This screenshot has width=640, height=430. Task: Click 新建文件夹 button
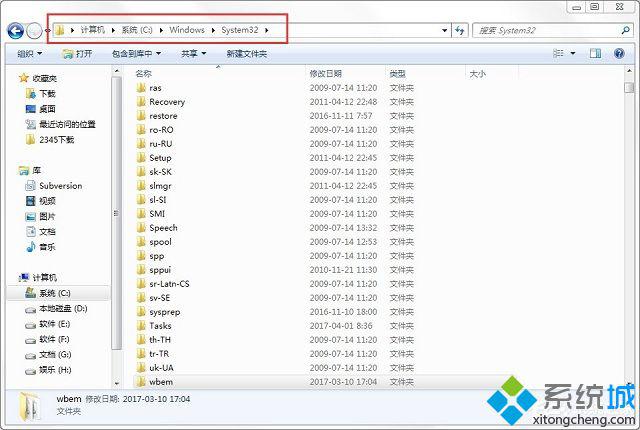tap(247, 53)
